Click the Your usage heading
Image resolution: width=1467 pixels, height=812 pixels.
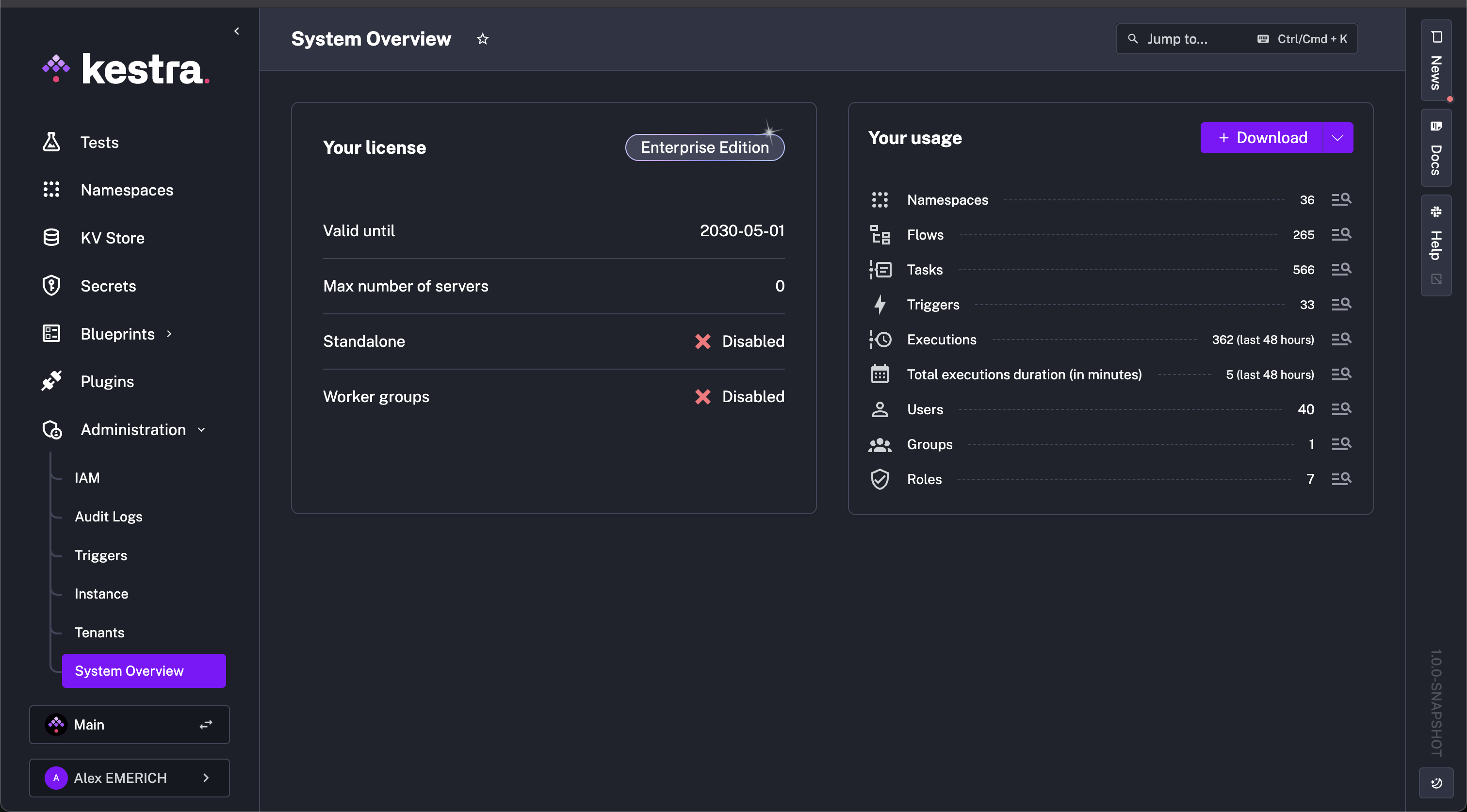click(914, 138)
